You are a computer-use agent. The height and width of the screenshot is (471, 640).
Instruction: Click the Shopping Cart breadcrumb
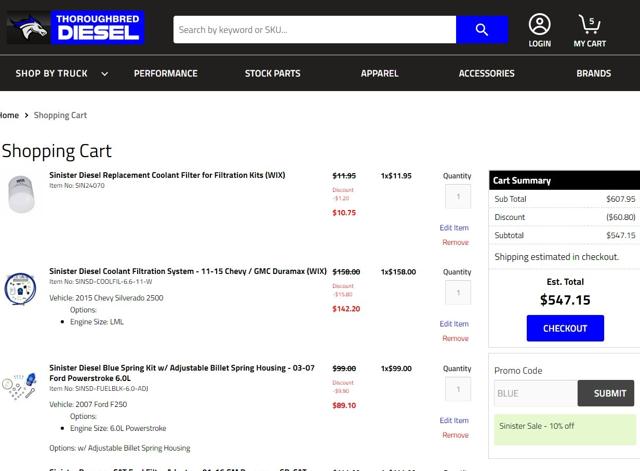(x=60, y=115)
